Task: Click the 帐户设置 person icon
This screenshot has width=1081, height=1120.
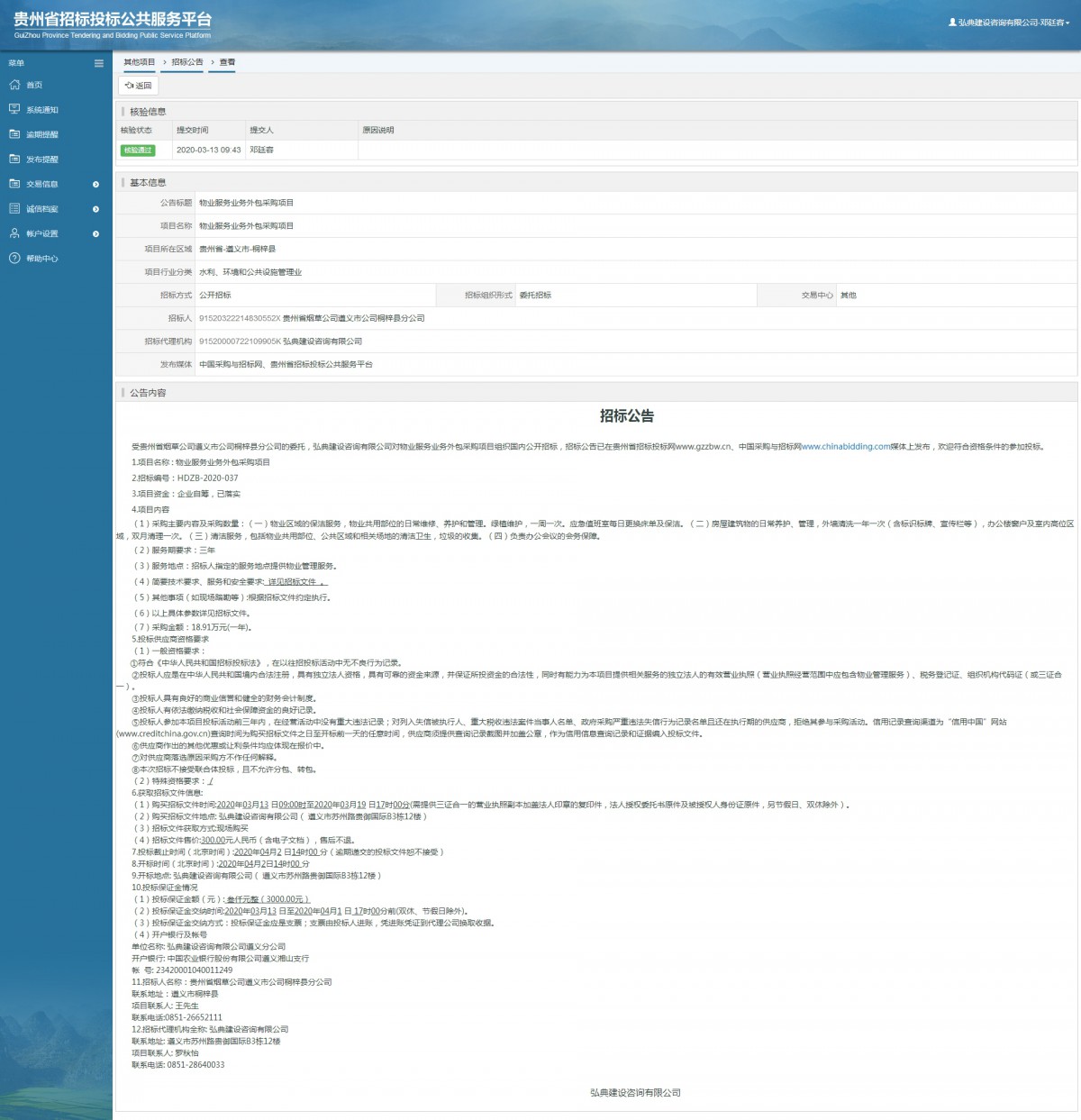Action: (14, 233)
